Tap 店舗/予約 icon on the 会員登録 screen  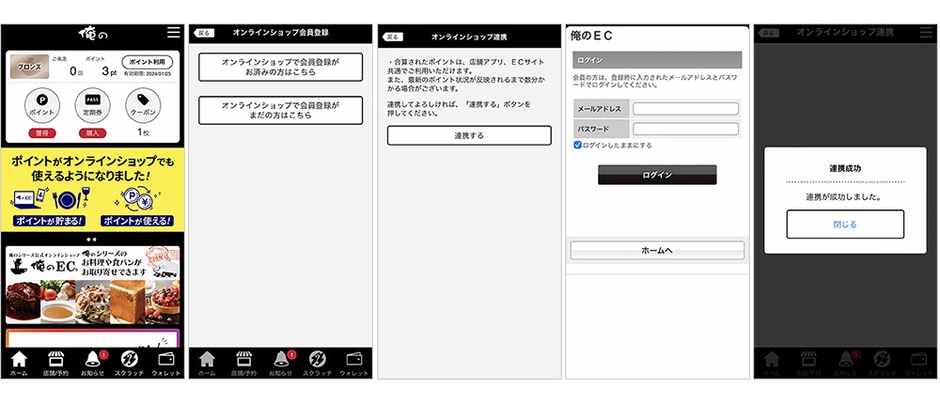click(243, 361)
